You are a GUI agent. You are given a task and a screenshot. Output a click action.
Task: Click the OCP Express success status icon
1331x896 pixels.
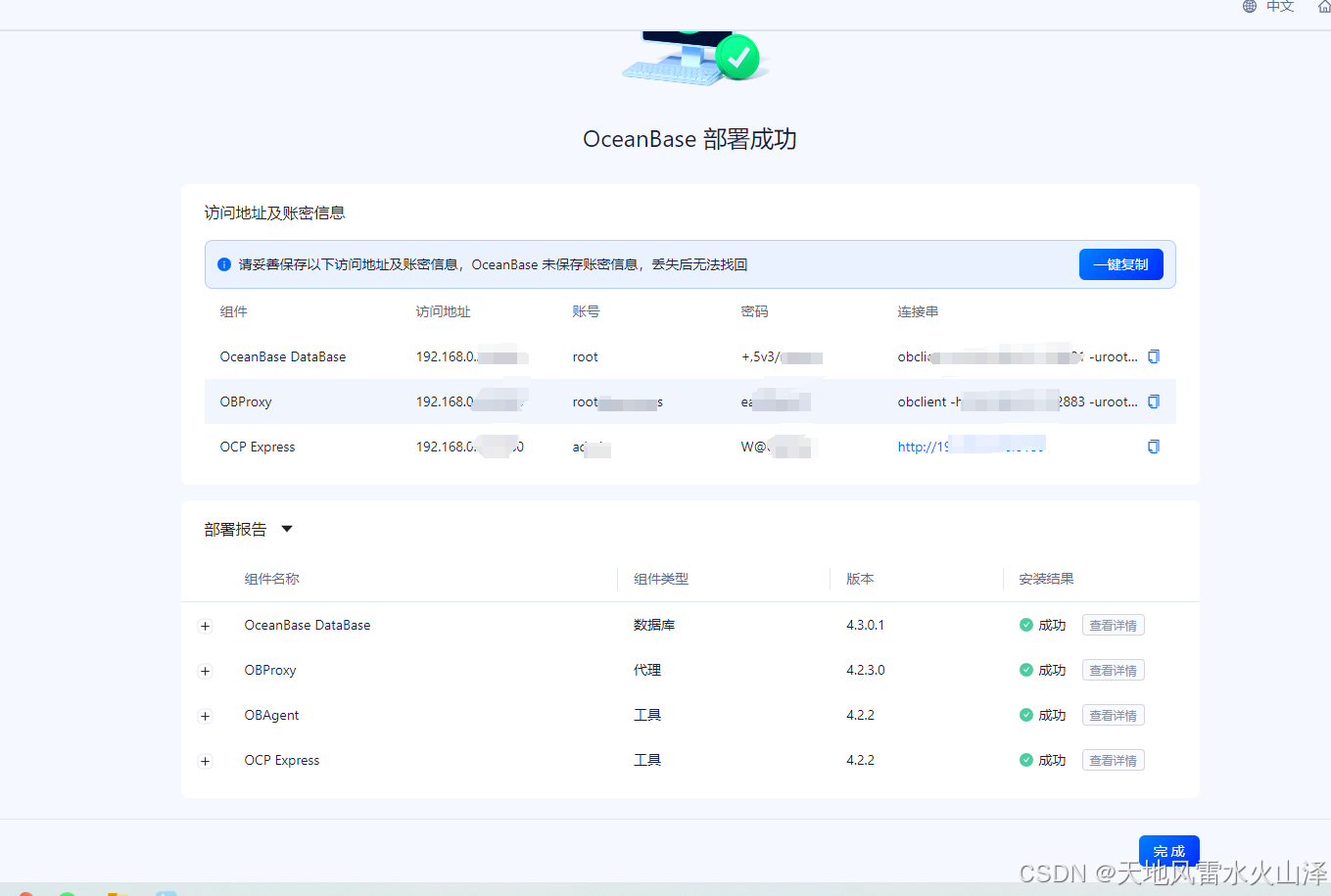(1025, 760)
